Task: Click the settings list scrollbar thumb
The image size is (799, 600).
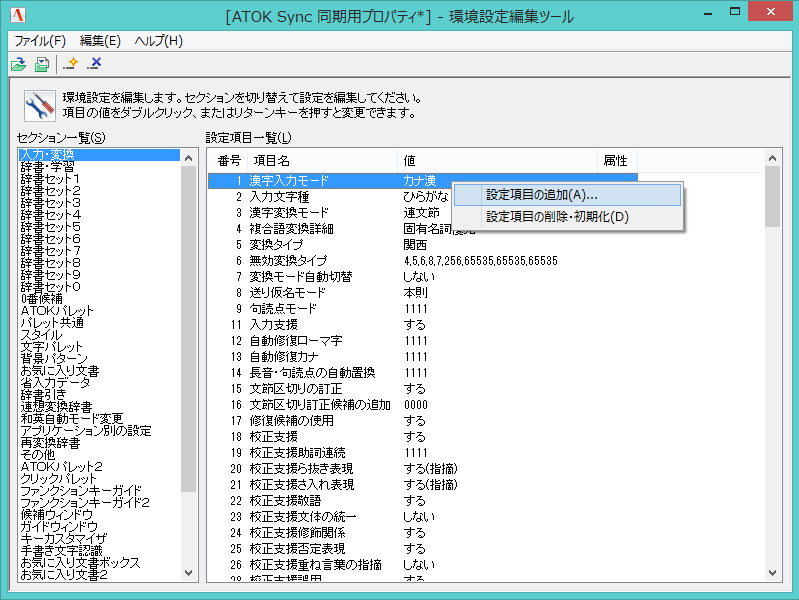Action: [773, 197]
